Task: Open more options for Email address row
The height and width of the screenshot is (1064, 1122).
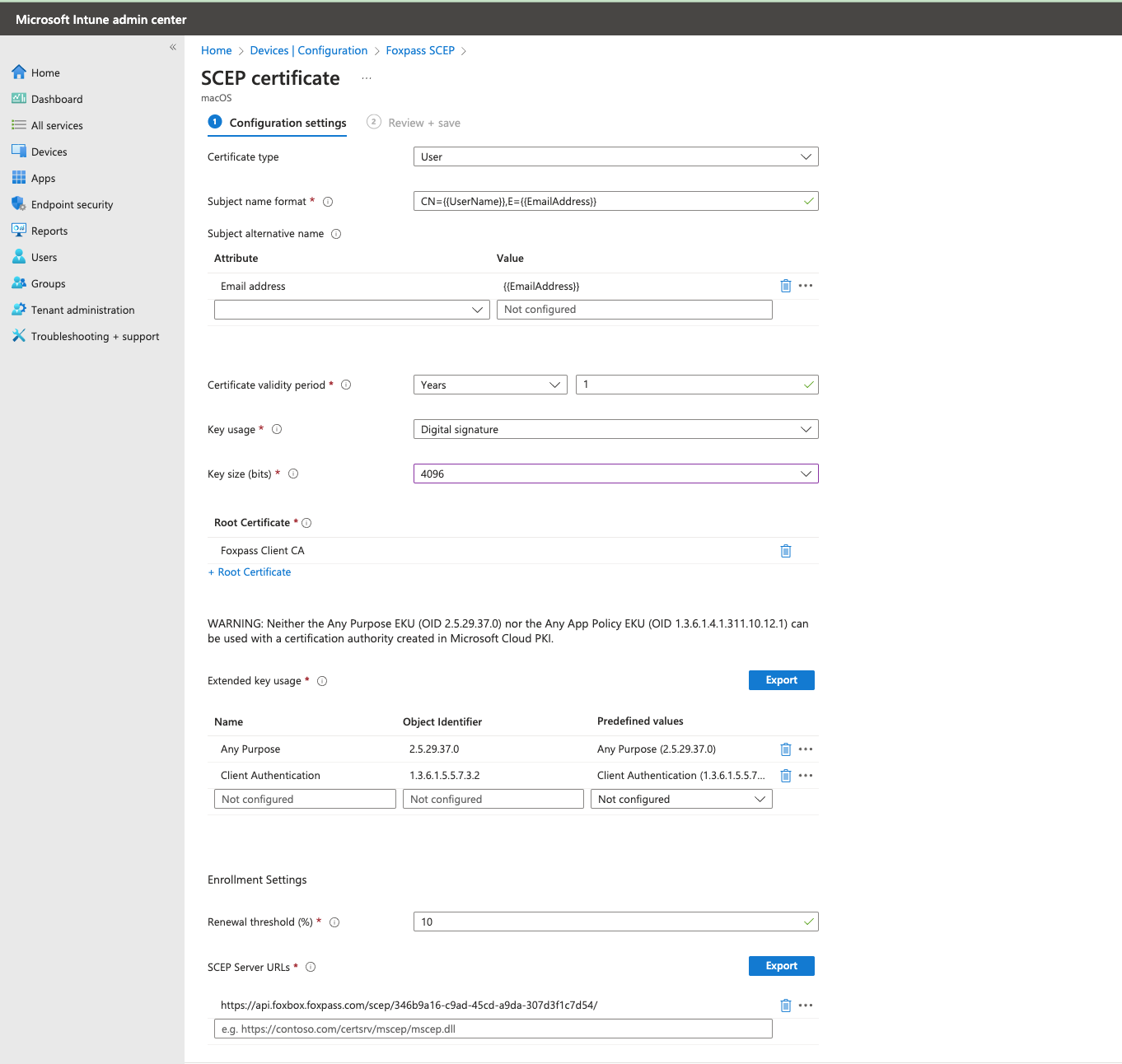Action: (806, 286)
